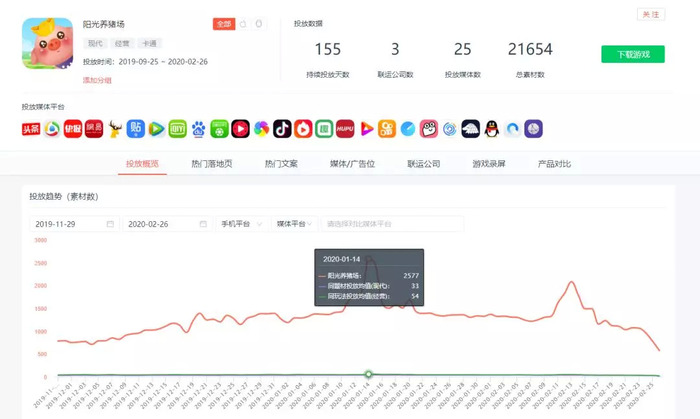Click the Tencent News colorful ring icon
The image size is (700, 419).
[52, 129]
